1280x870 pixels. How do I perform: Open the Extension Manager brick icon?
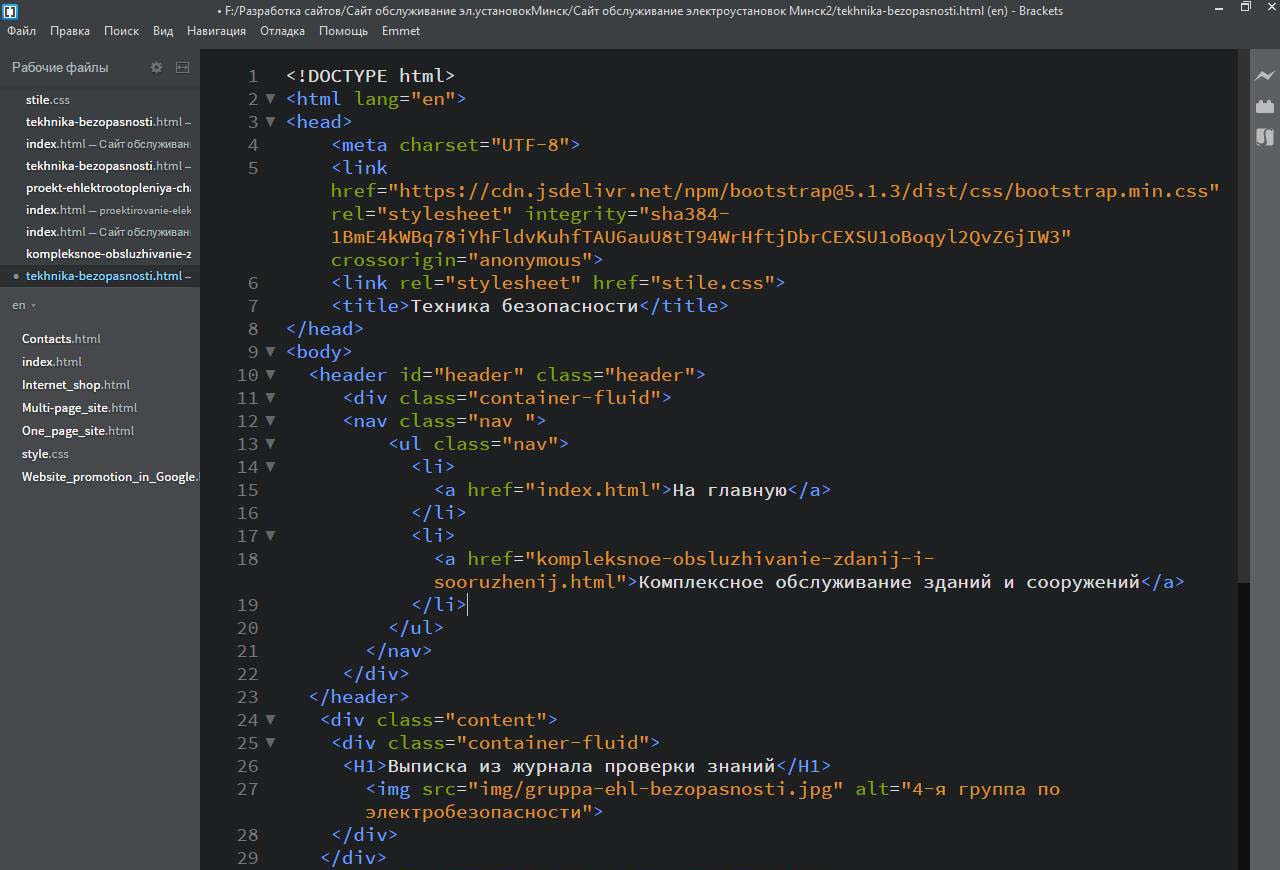pyautogui.click(x=1265, y=106)
